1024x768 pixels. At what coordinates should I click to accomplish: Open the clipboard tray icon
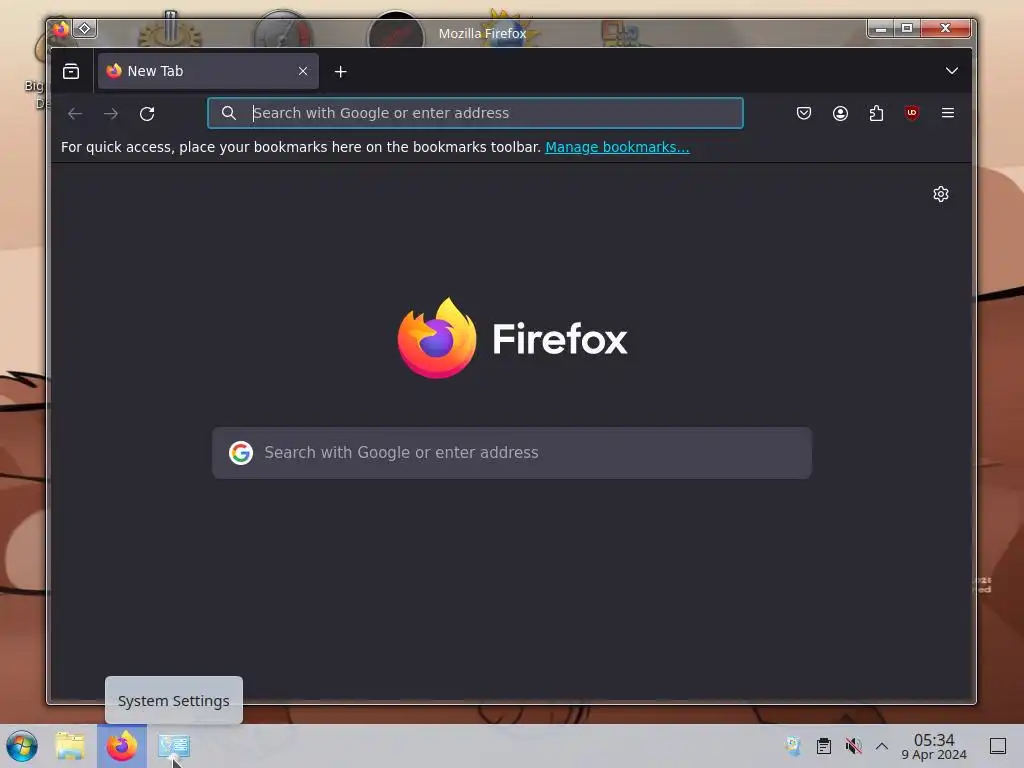pyautogui.click(x=824, y=746)
